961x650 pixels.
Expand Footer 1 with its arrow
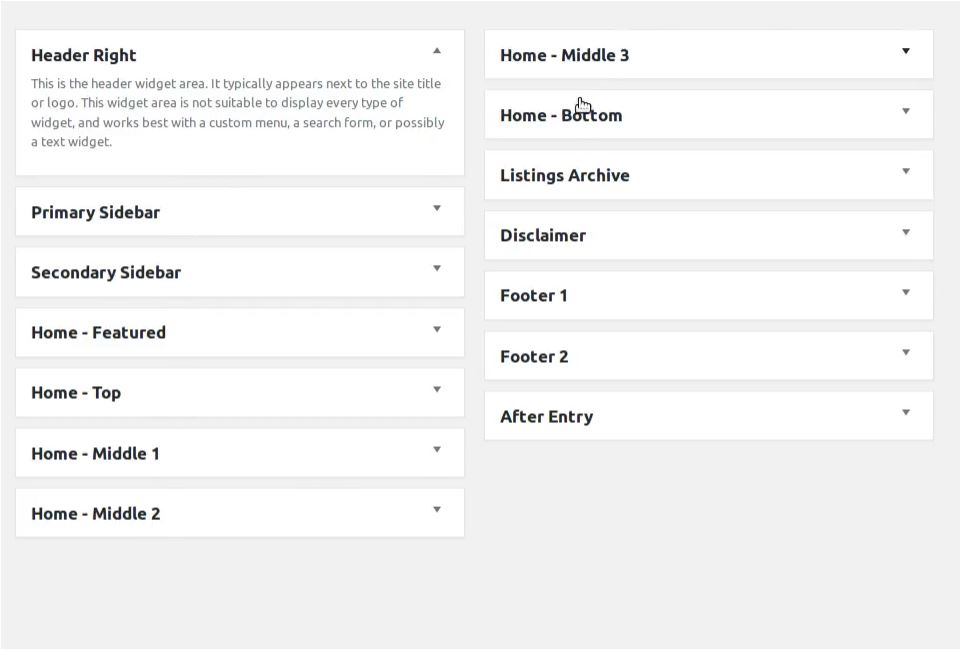(x=906, y=293)
